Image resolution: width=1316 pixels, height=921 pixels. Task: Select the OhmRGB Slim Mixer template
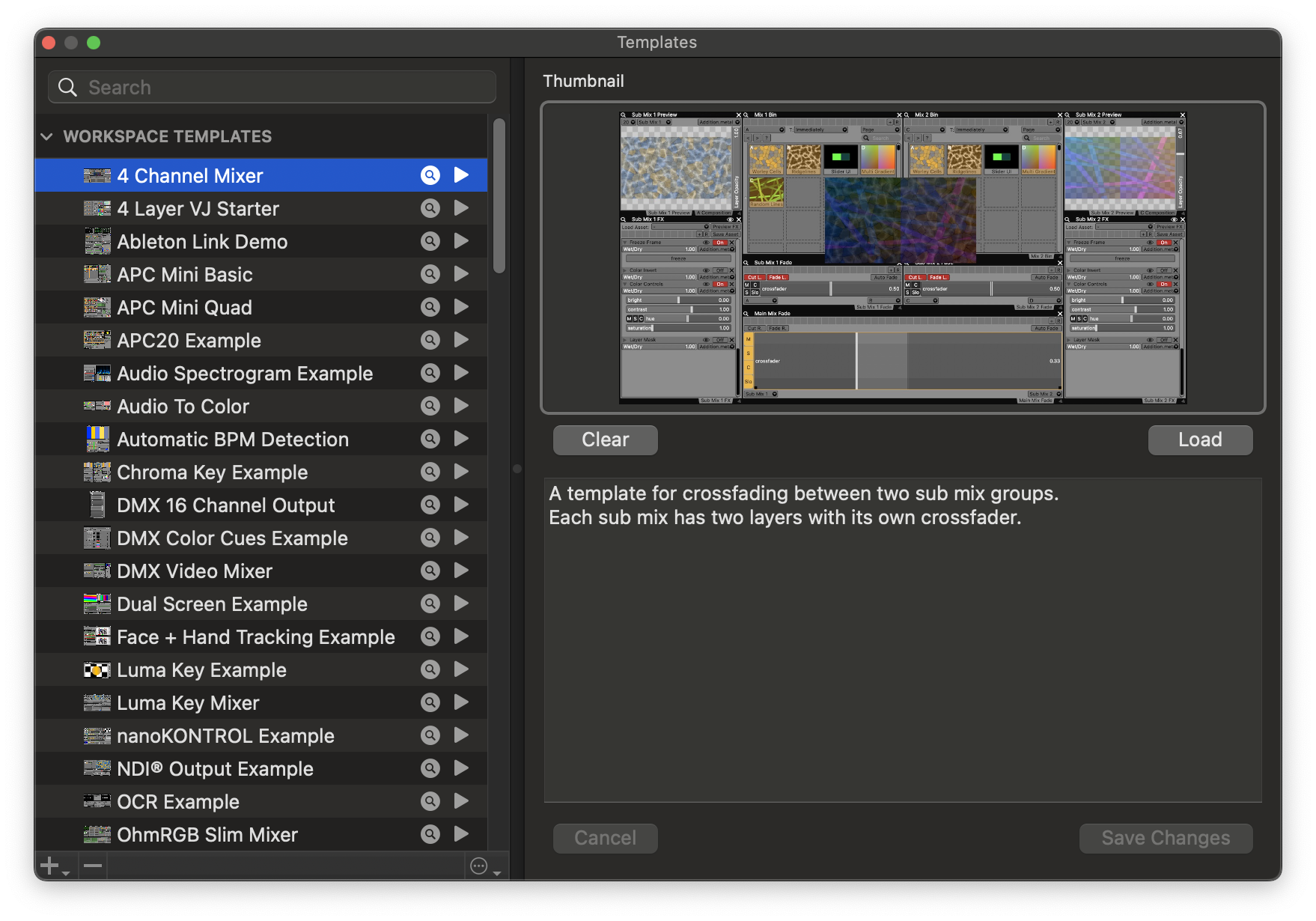(261, 834)
